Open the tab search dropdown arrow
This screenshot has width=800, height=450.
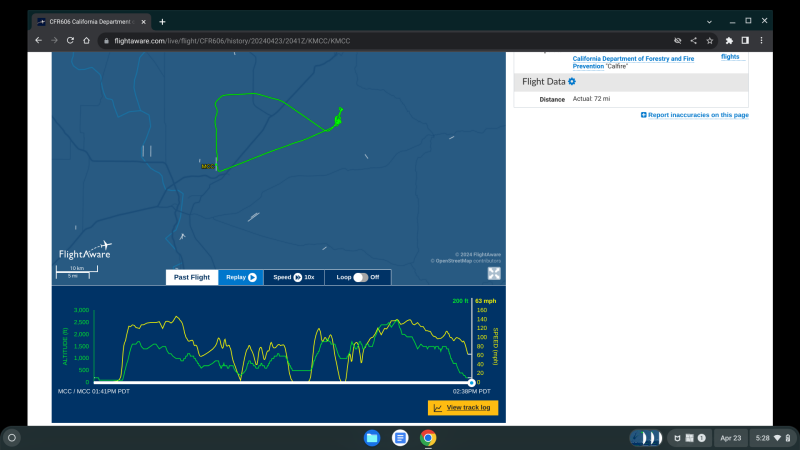709,21
